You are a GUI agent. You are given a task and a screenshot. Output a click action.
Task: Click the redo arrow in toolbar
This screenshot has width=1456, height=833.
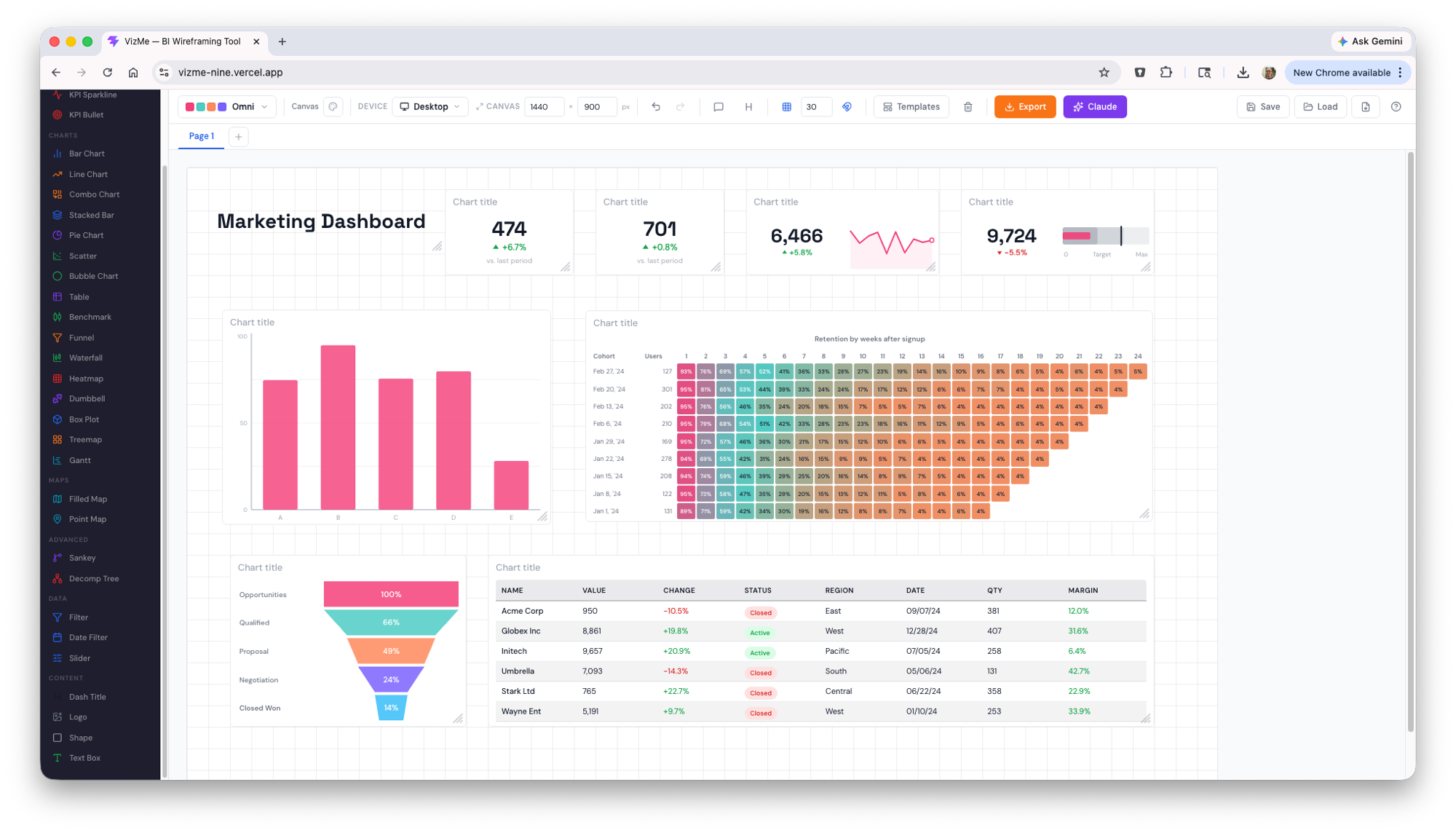point(680,107)
